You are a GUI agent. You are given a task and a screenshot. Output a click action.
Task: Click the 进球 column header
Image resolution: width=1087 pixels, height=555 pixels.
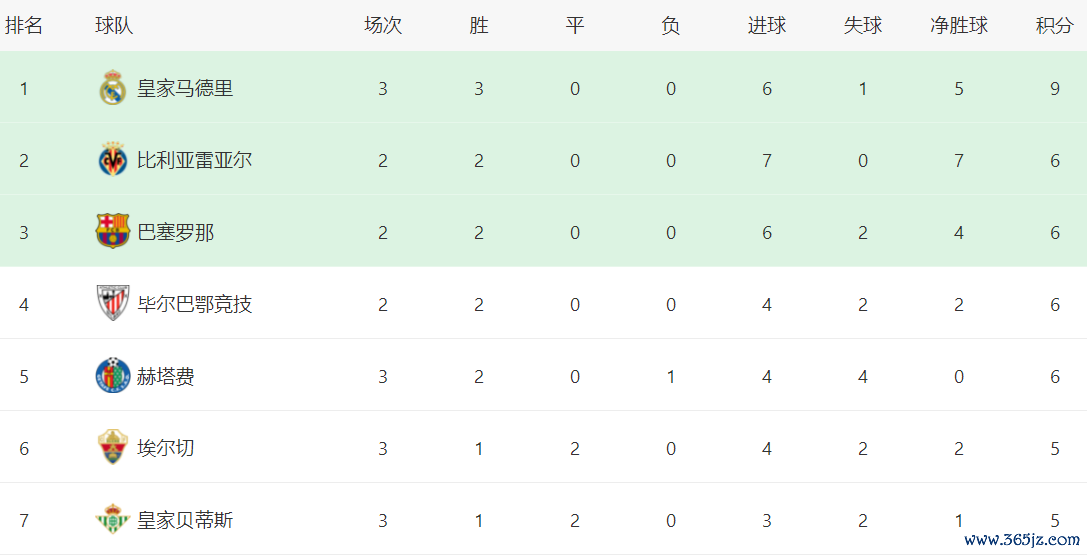tap(766, 26)
